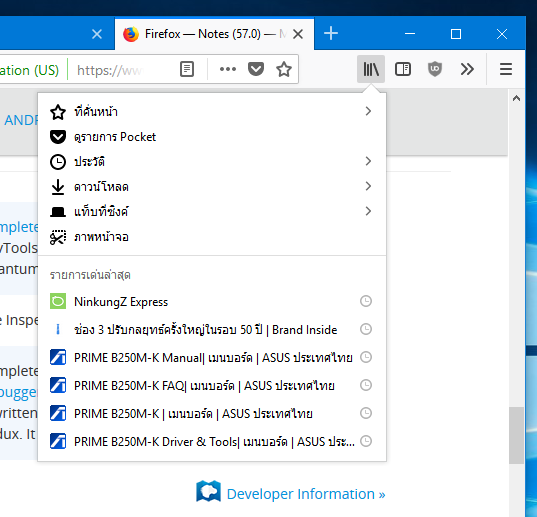Click the synced tabs icon beside แท็บที่ซิงค์

(58, 212)
